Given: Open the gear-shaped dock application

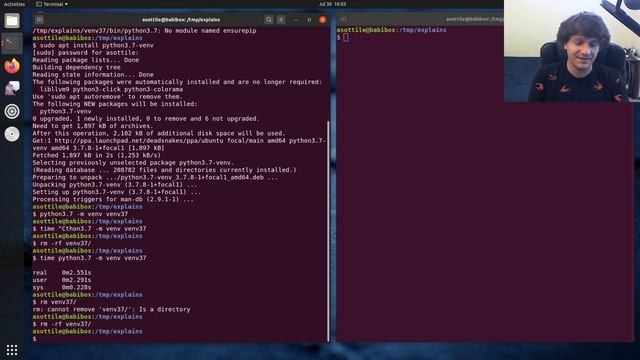Looking at the screenshot, I should (12, 111).
